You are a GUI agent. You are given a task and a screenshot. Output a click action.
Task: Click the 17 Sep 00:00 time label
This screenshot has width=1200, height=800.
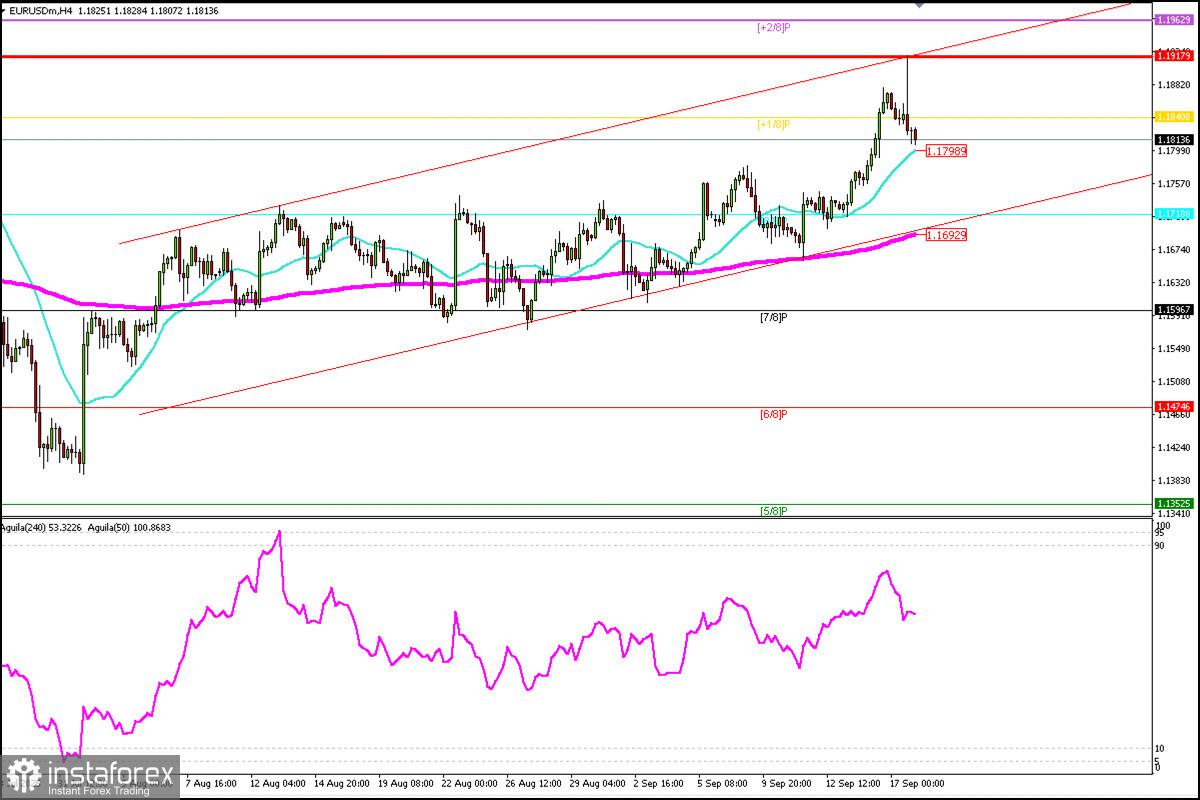coord(917,783)
